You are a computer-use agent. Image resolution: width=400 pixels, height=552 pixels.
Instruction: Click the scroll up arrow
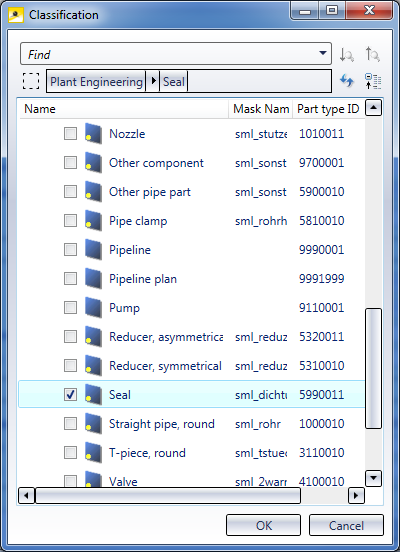(x=373, y=108)
